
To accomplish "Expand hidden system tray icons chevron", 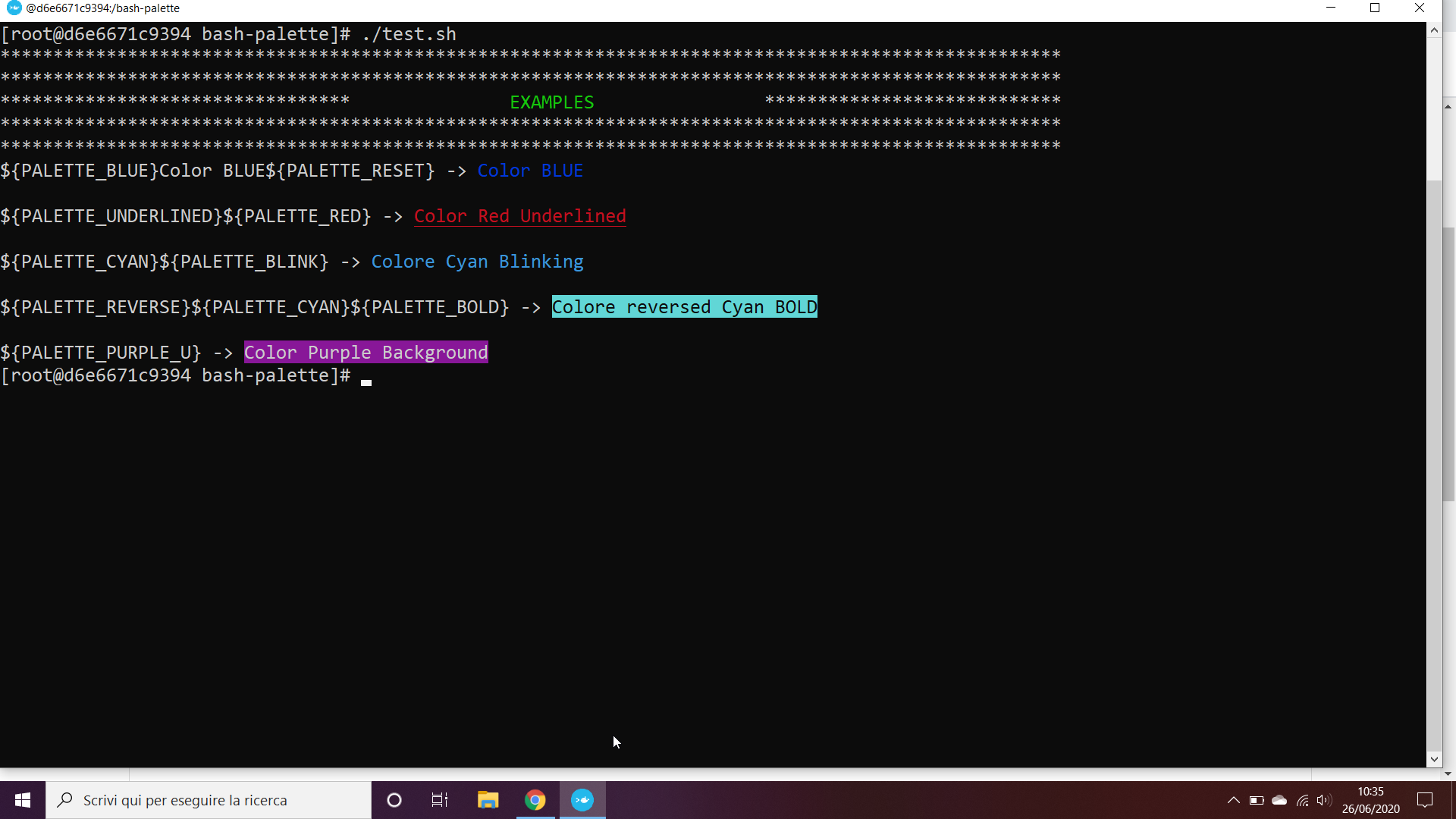I will (1234, 800).
